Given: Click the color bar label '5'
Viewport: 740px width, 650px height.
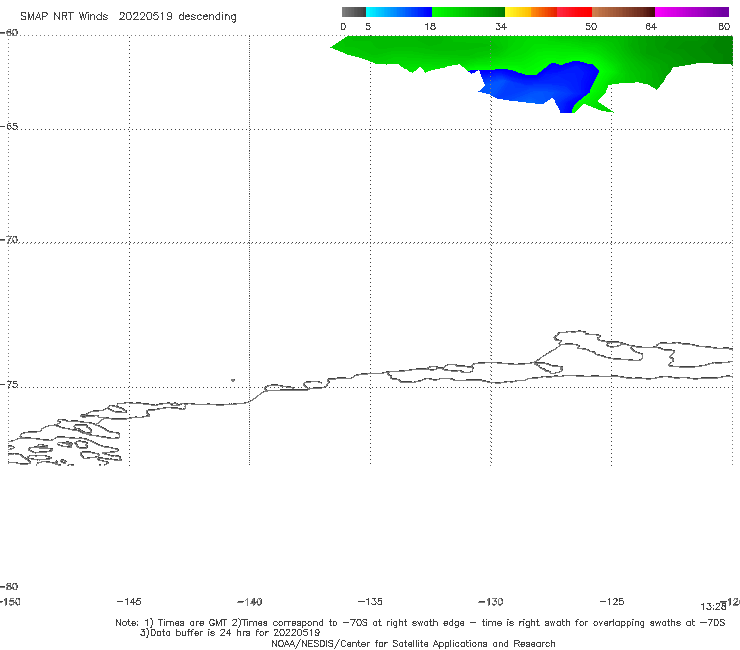Looking at the screenshot, I should pyautogui.click(x=368, y=26).
